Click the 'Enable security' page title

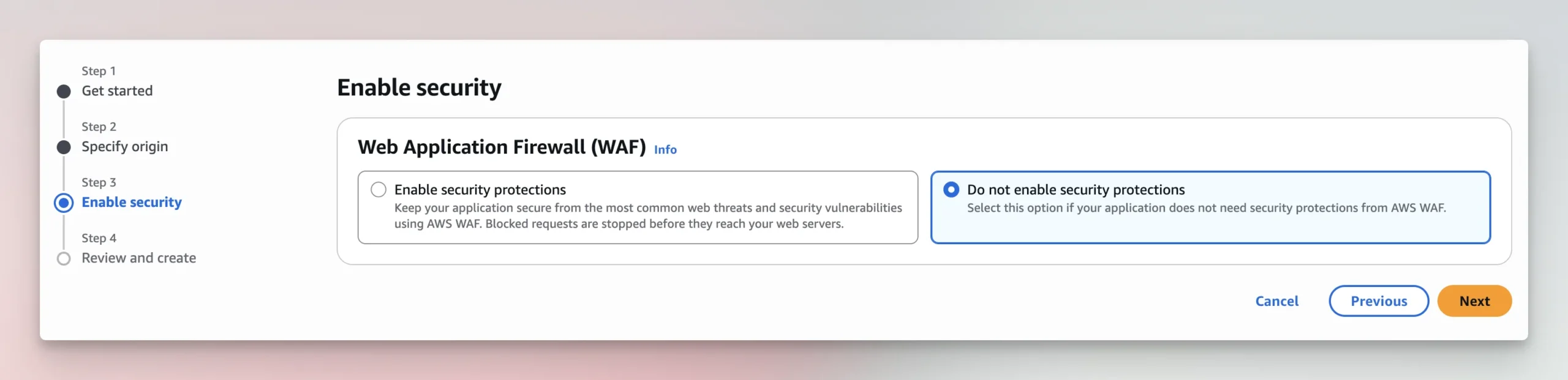[x=419, y=88]
